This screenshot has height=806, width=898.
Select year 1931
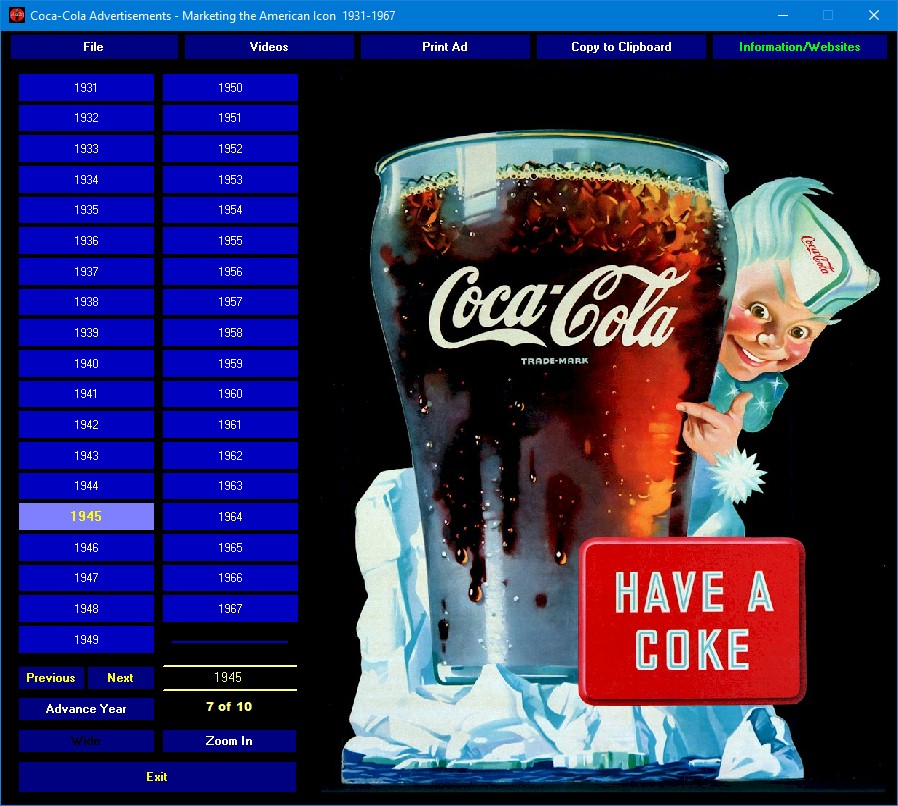click(86, 88)
